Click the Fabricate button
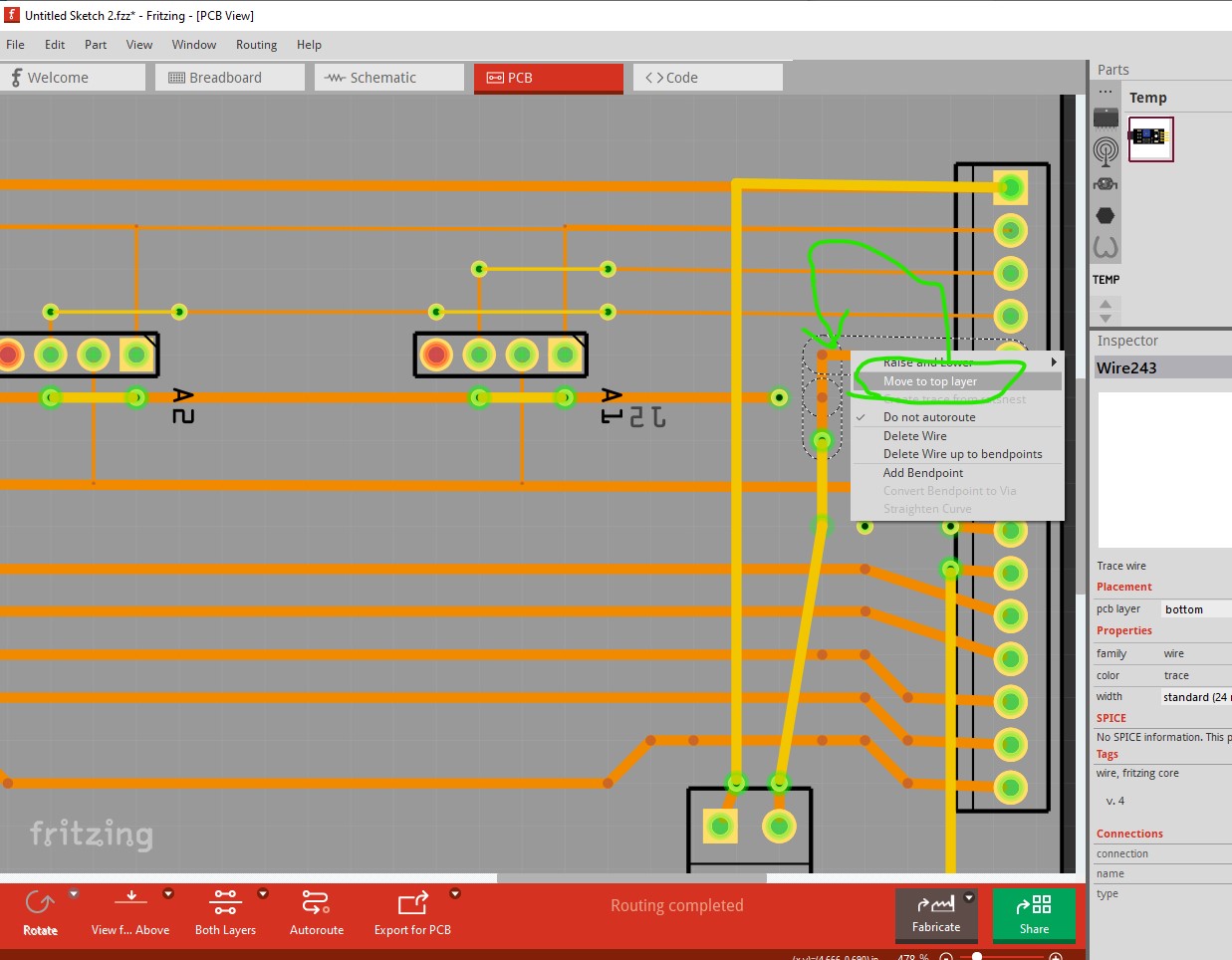This screenshot has height=960, width=1232. coord(936,914)
